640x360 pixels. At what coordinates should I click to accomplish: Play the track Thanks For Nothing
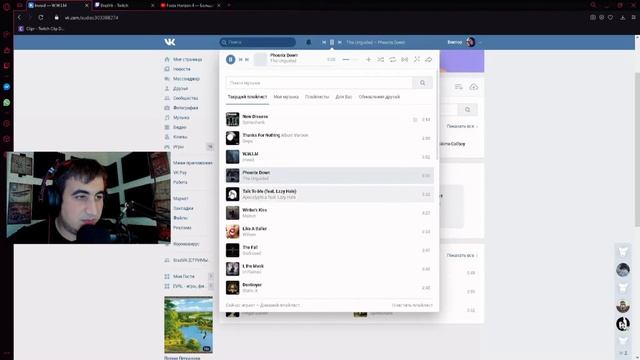pos(329,138)
